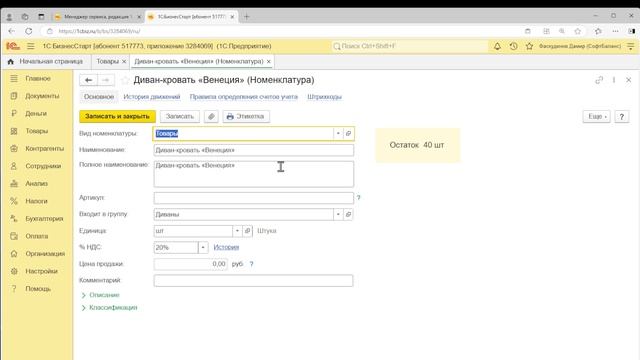Open form help question mark button
Screen dimensions: 640x360
(x=622, y=116)
